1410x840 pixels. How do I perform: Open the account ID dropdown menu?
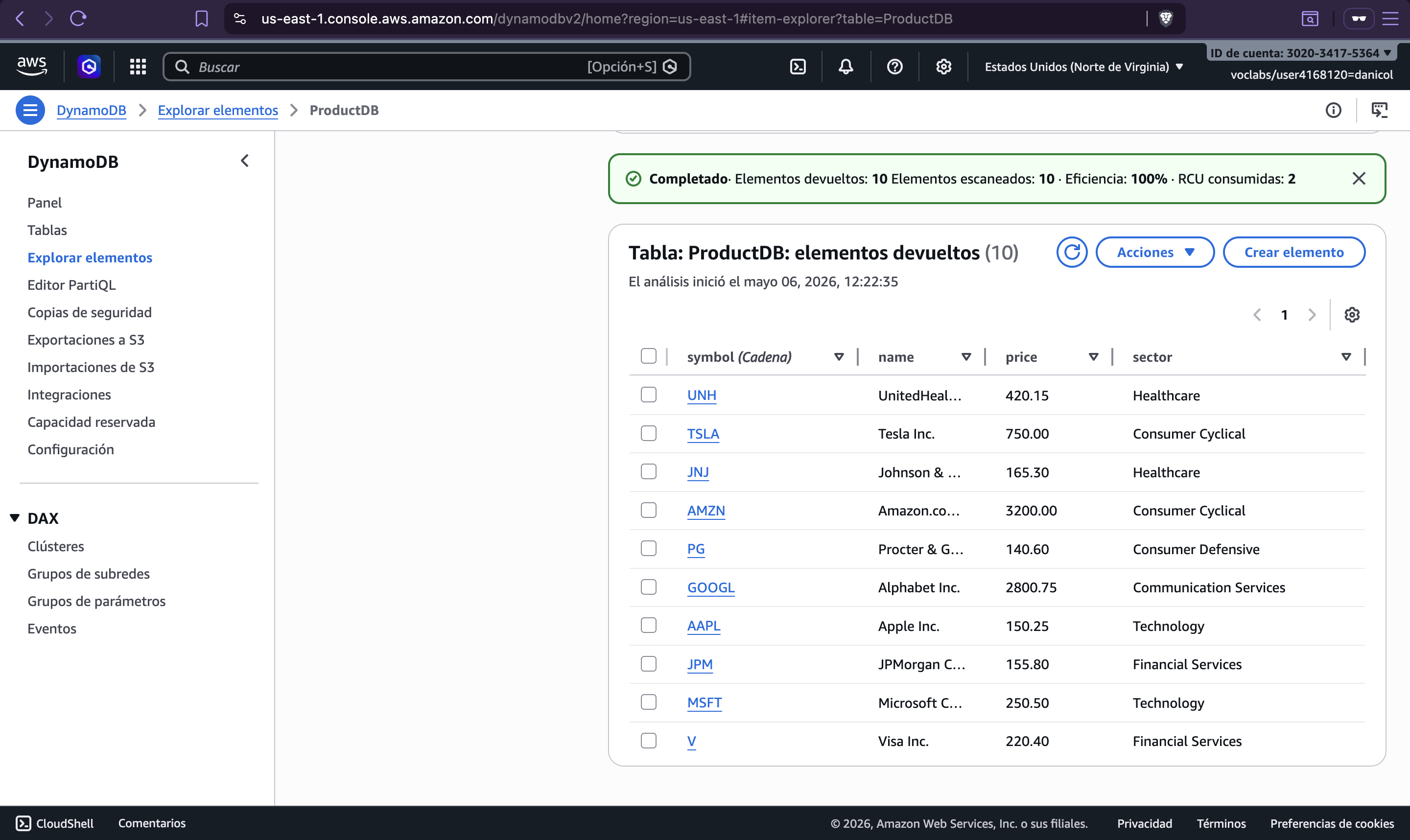[1300, 53]
